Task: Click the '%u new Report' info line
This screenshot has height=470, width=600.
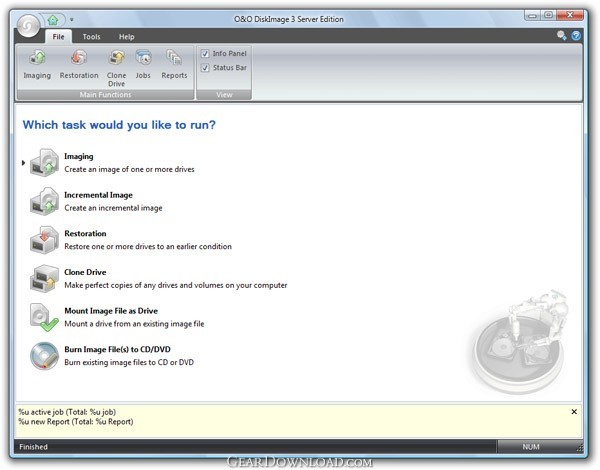Action: tap(76, 421)
